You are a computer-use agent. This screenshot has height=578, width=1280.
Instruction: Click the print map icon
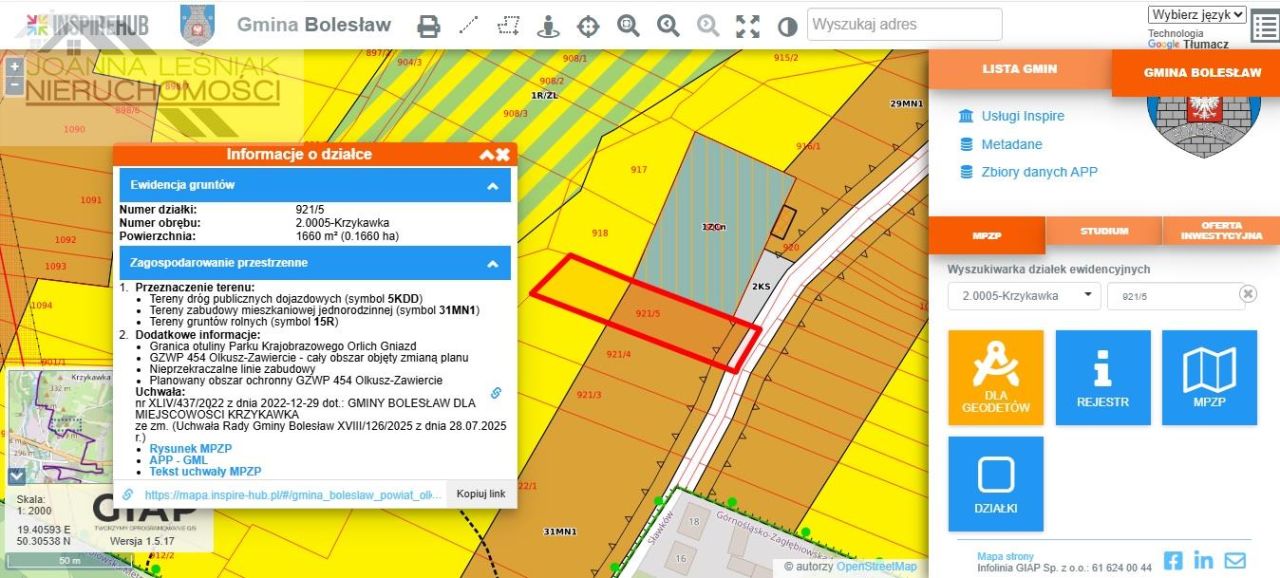[x=429, y=26]
